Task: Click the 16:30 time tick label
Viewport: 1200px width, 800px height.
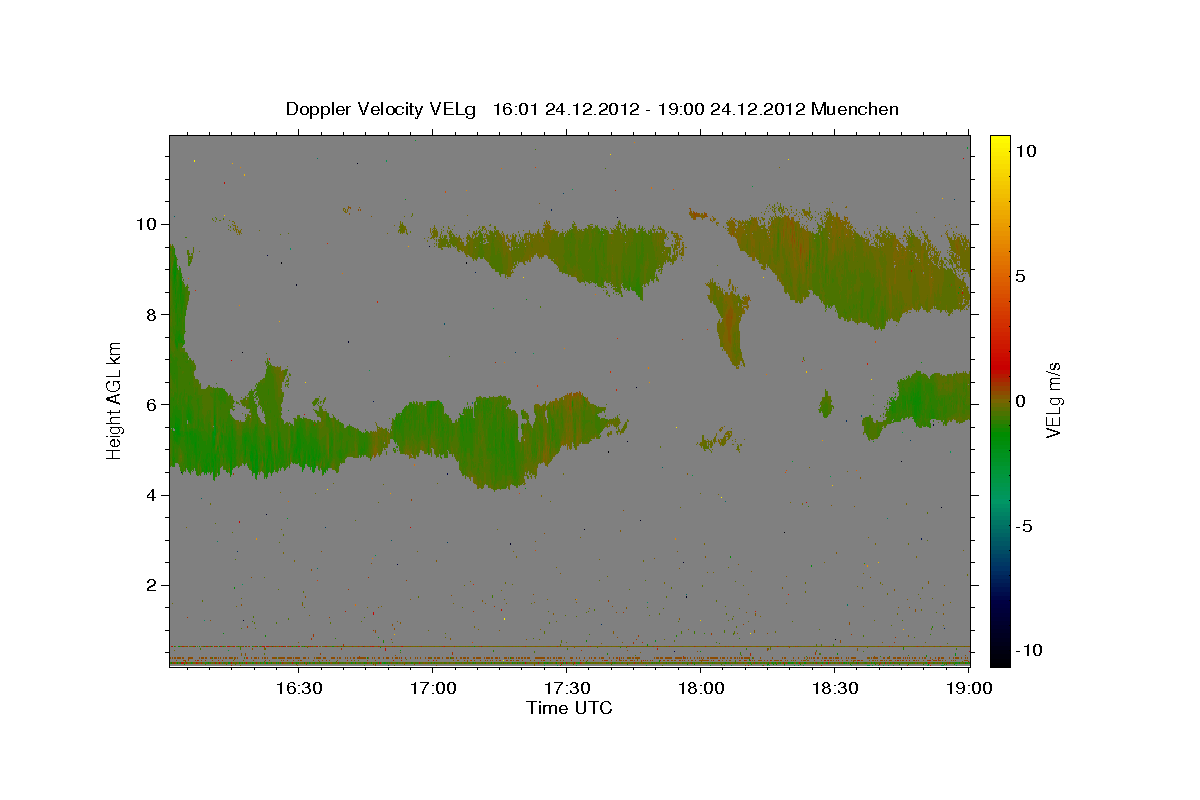Action: [298, 689]
